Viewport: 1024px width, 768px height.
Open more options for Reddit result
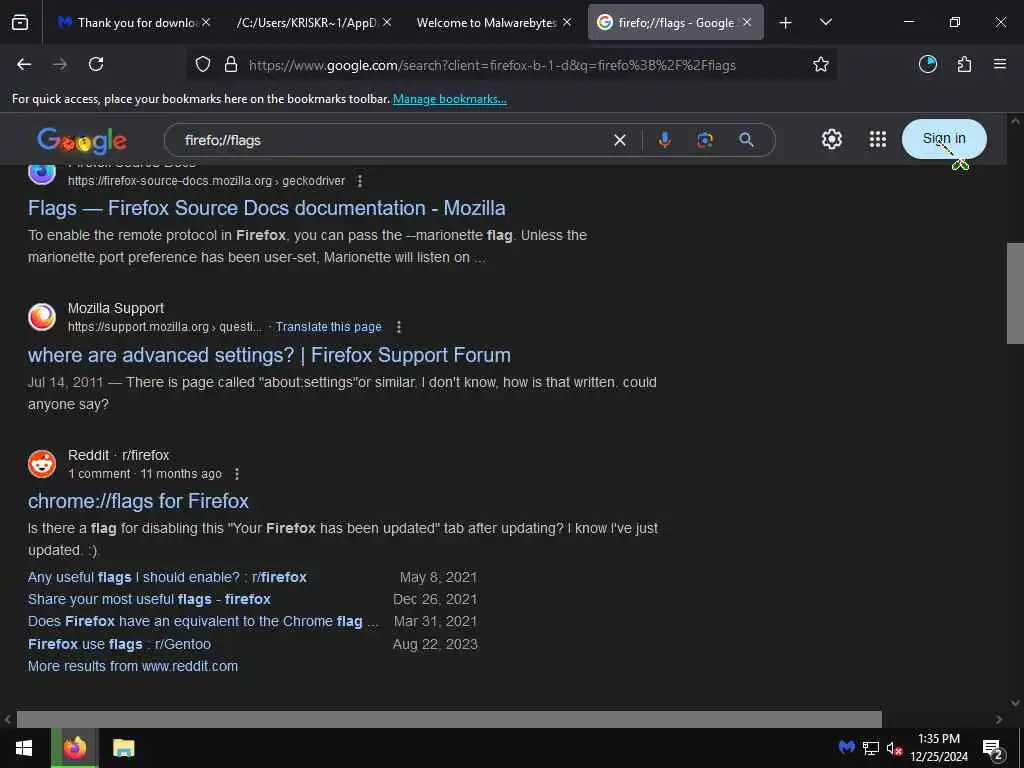(237, 473)
